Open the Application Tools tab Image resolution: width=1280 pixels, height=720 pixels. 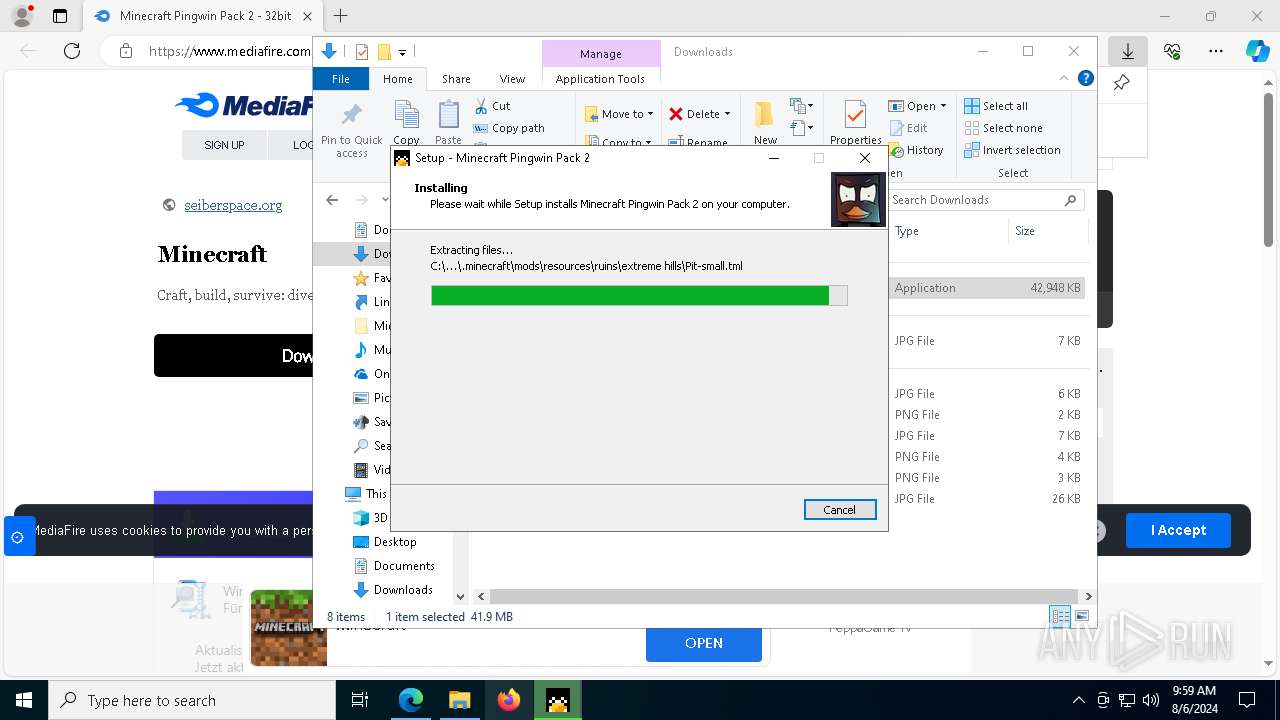pyautogui.click(x=600, y=79)
